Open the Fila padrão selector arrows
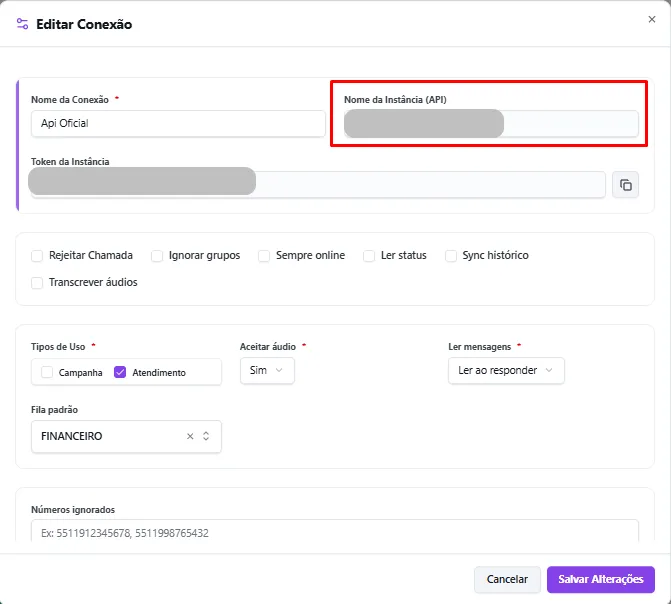The height and width of the screenshot is (604, 671). click(206, 436)
